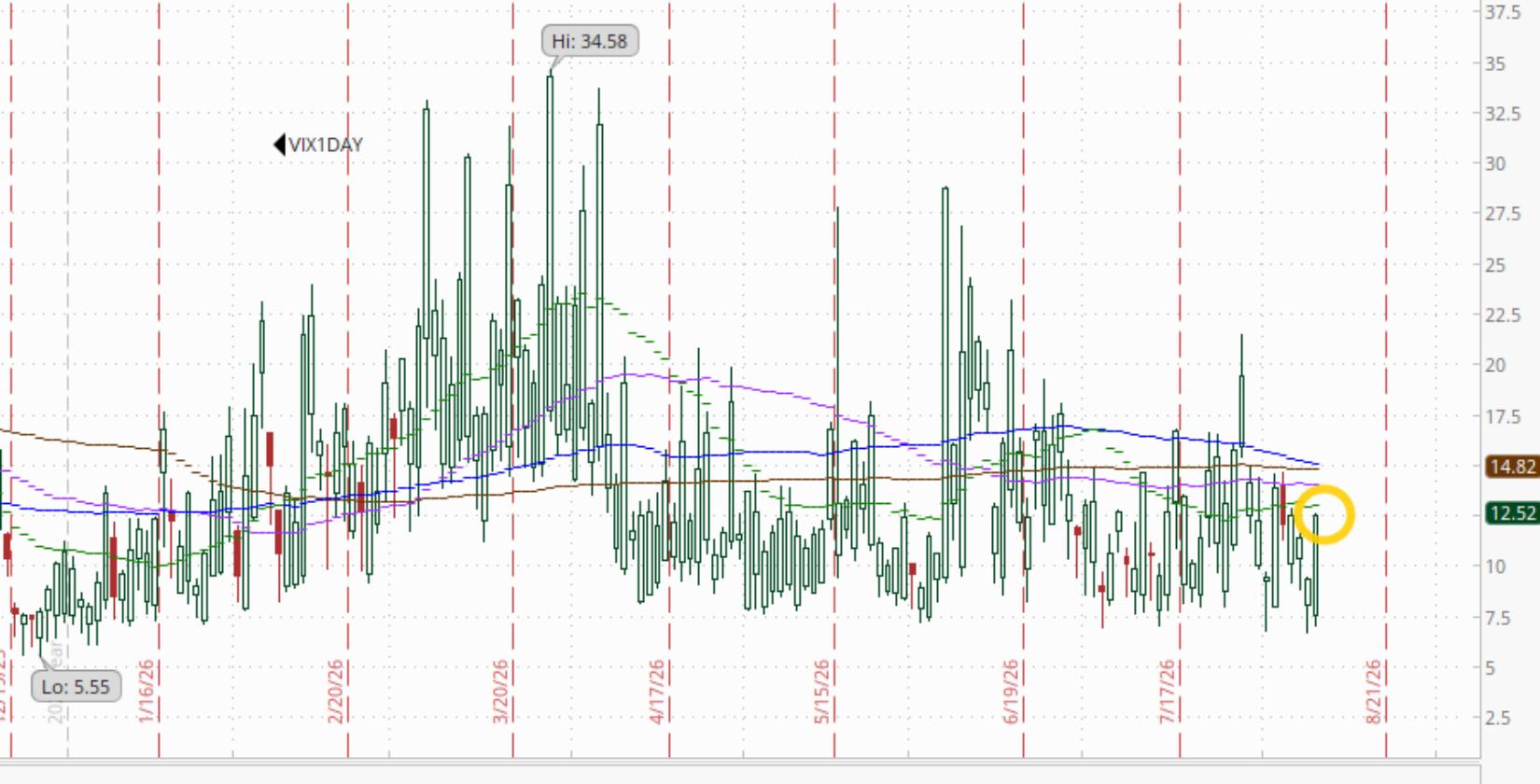Click the 8/21/26 expiration date label
The width and height of the screenshot is (1540, 784).
pyautogui.click(x=1374, y=692)
